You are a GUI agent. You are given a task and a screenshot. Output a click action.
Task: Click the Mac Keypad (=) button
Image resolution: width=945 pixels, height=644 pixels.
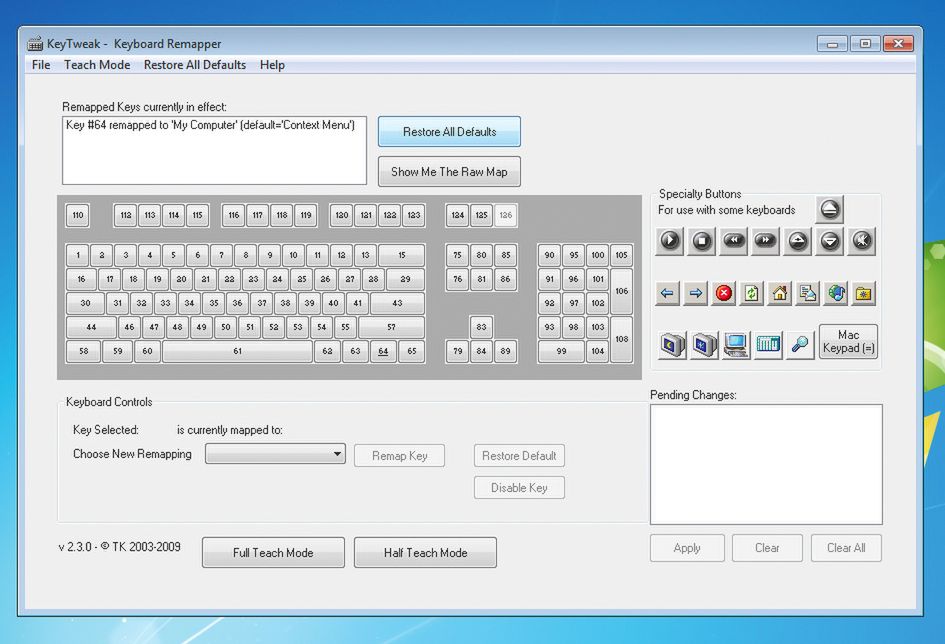coord(849,342)
